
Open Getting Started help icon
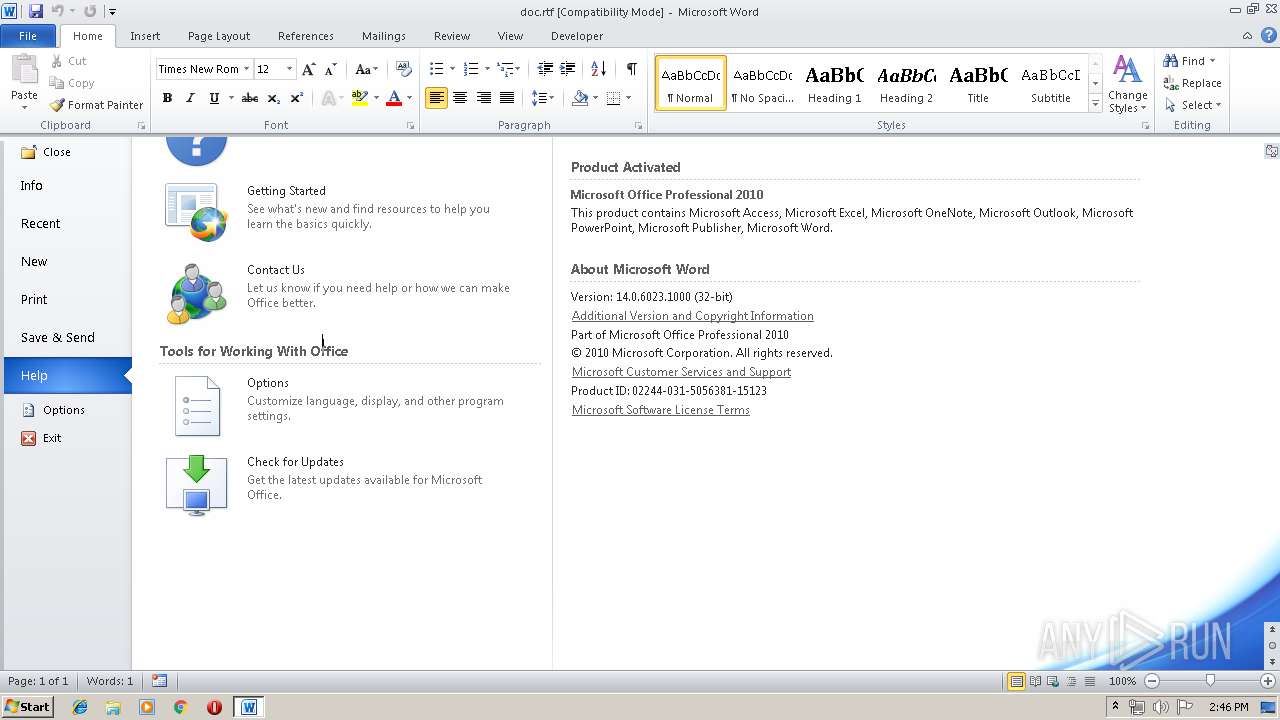196,212
